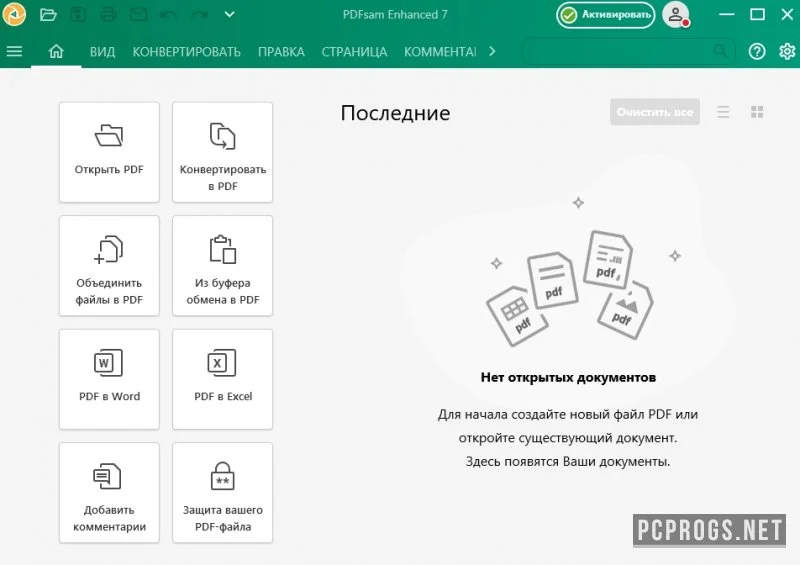This screenshot has height=565, width=800.
Task: Click Добавить комментарии tile
Action: 109,493
